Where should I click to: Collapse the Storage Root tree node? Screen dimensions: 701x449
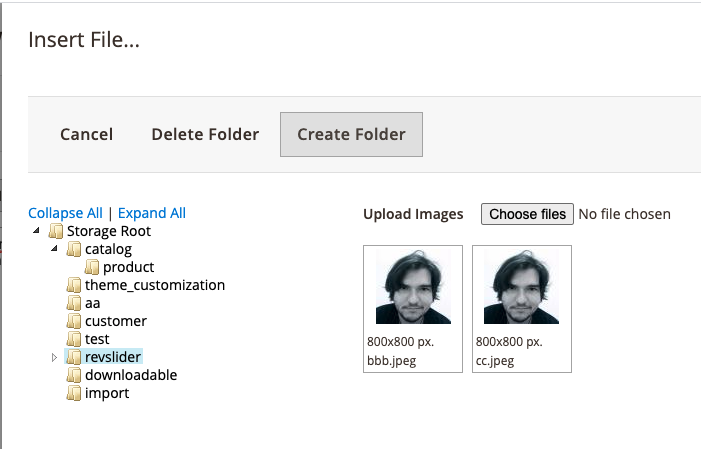[x=37, y=231]
